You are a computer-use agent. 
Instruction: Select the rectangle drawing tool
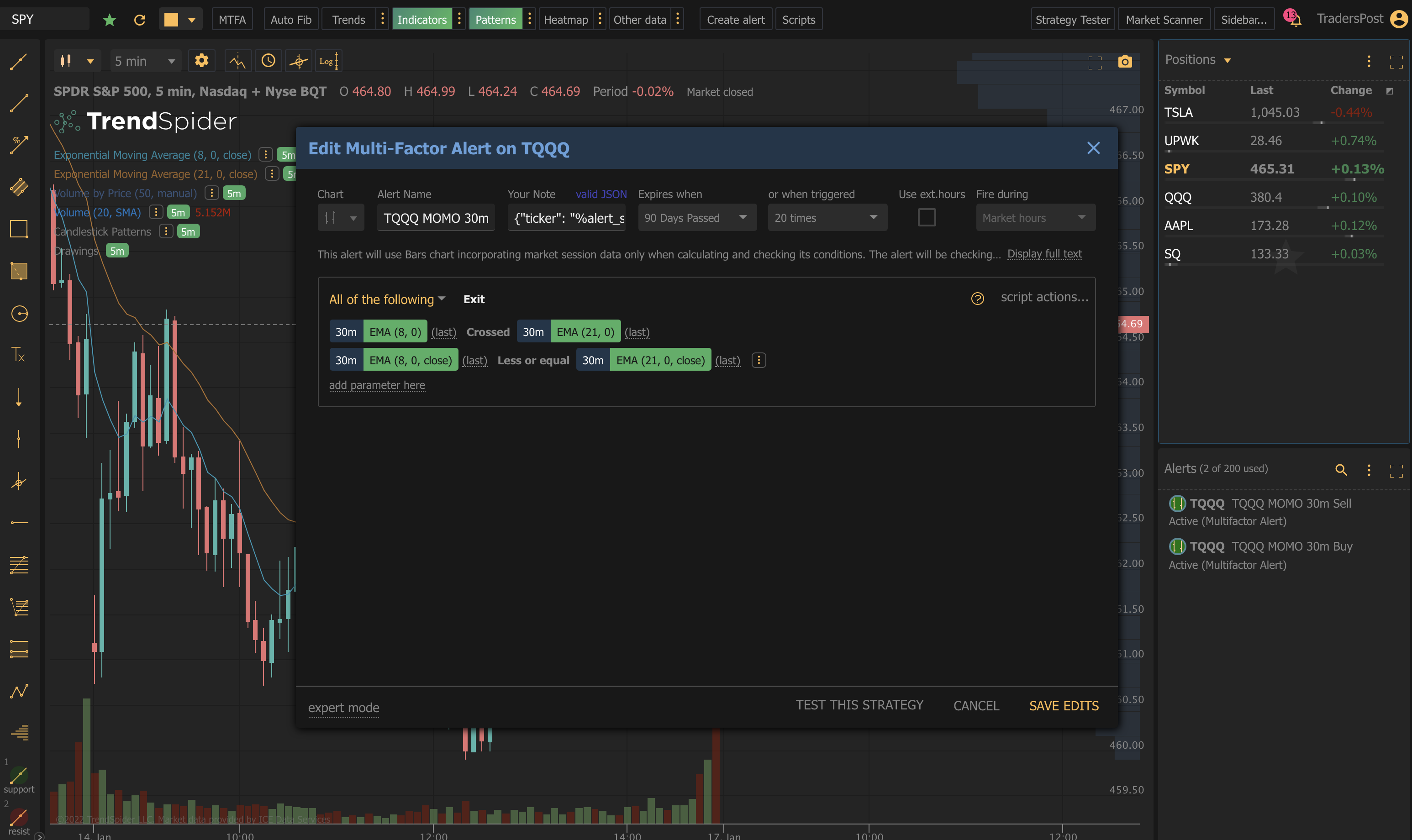pyautogui.click(x=19, y=229)
